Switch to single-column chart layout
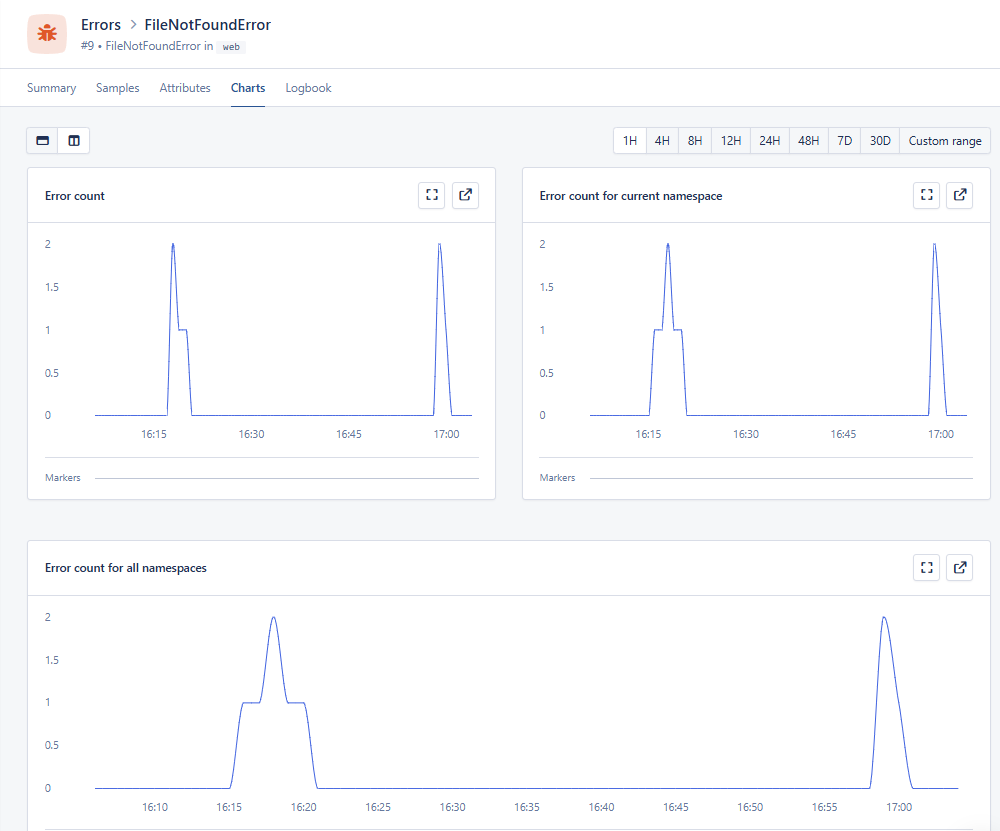The width and height of the screenshot is (1000, 831). coord(42,140)
